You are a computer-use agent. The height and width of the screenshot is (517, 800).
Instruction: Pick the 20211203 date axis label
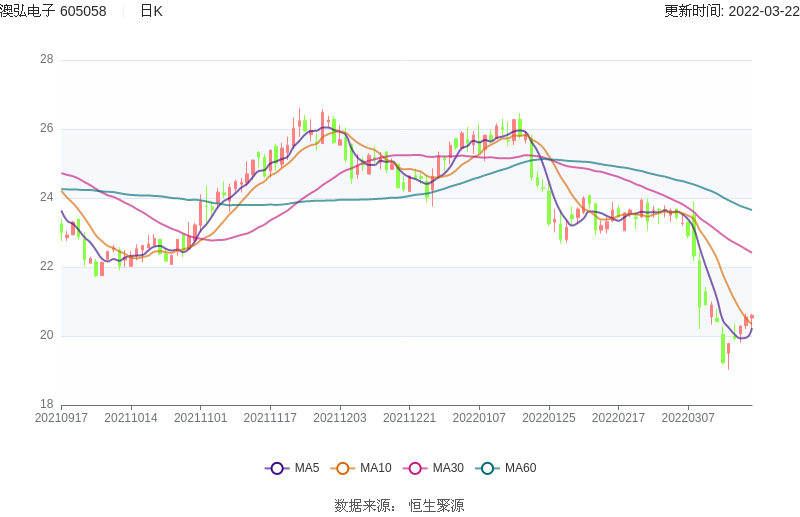click(x=339, y=418)
